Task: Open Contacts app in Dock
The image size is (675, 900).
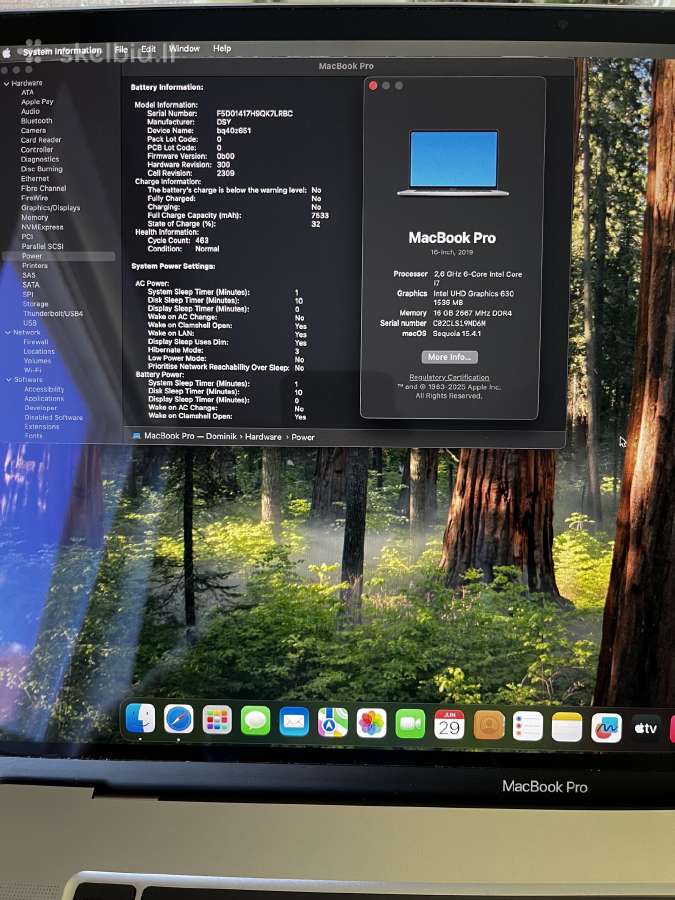Action: (x=489, y=726)
